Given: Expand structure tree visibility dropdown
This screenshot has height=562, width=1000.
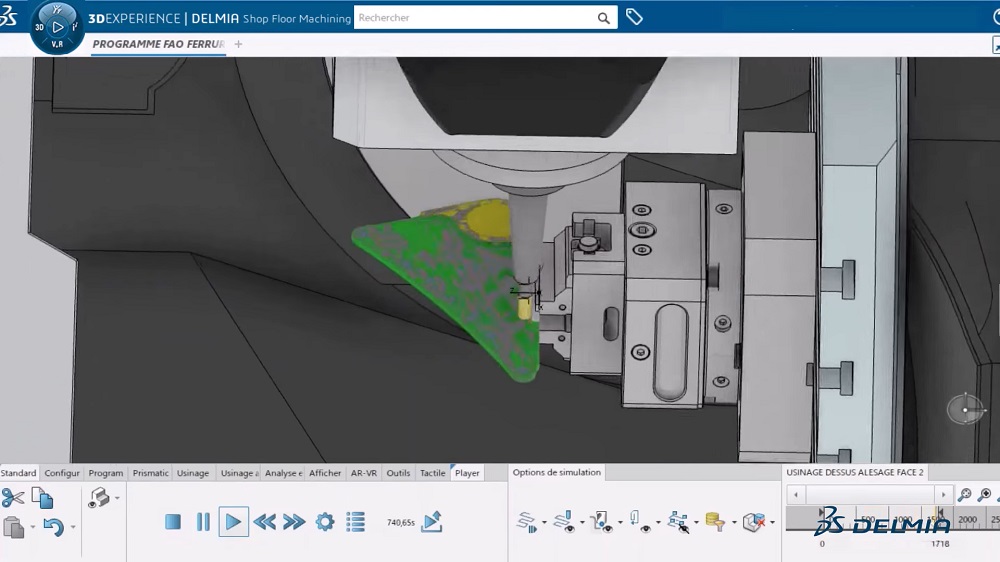Looking at the screenshot, I should point(696,522).
